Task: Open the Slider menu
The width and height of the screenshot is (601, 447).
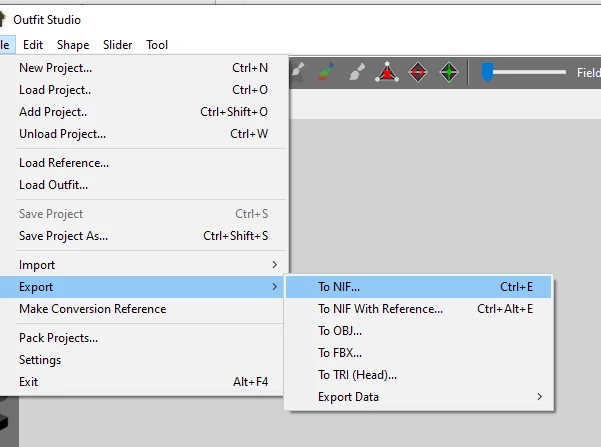Action: pos(117,45)
